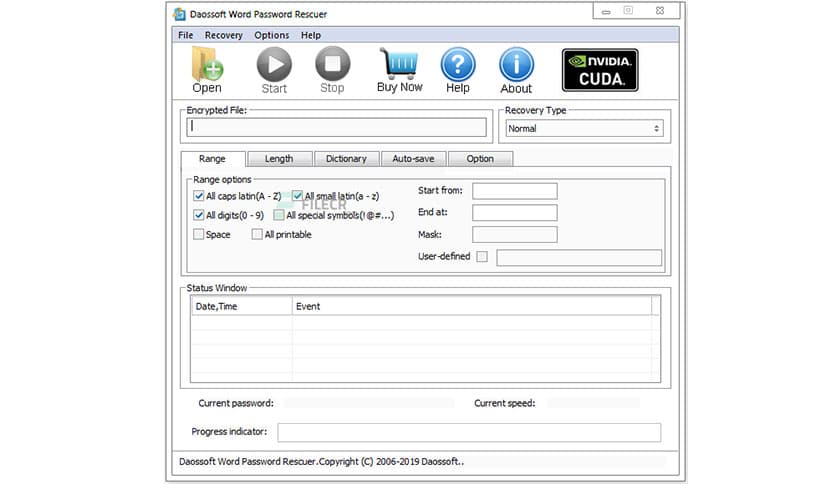836x484 pixels.
Task: Toggle All small latin(a - z) checkbox
Action: 297,196
